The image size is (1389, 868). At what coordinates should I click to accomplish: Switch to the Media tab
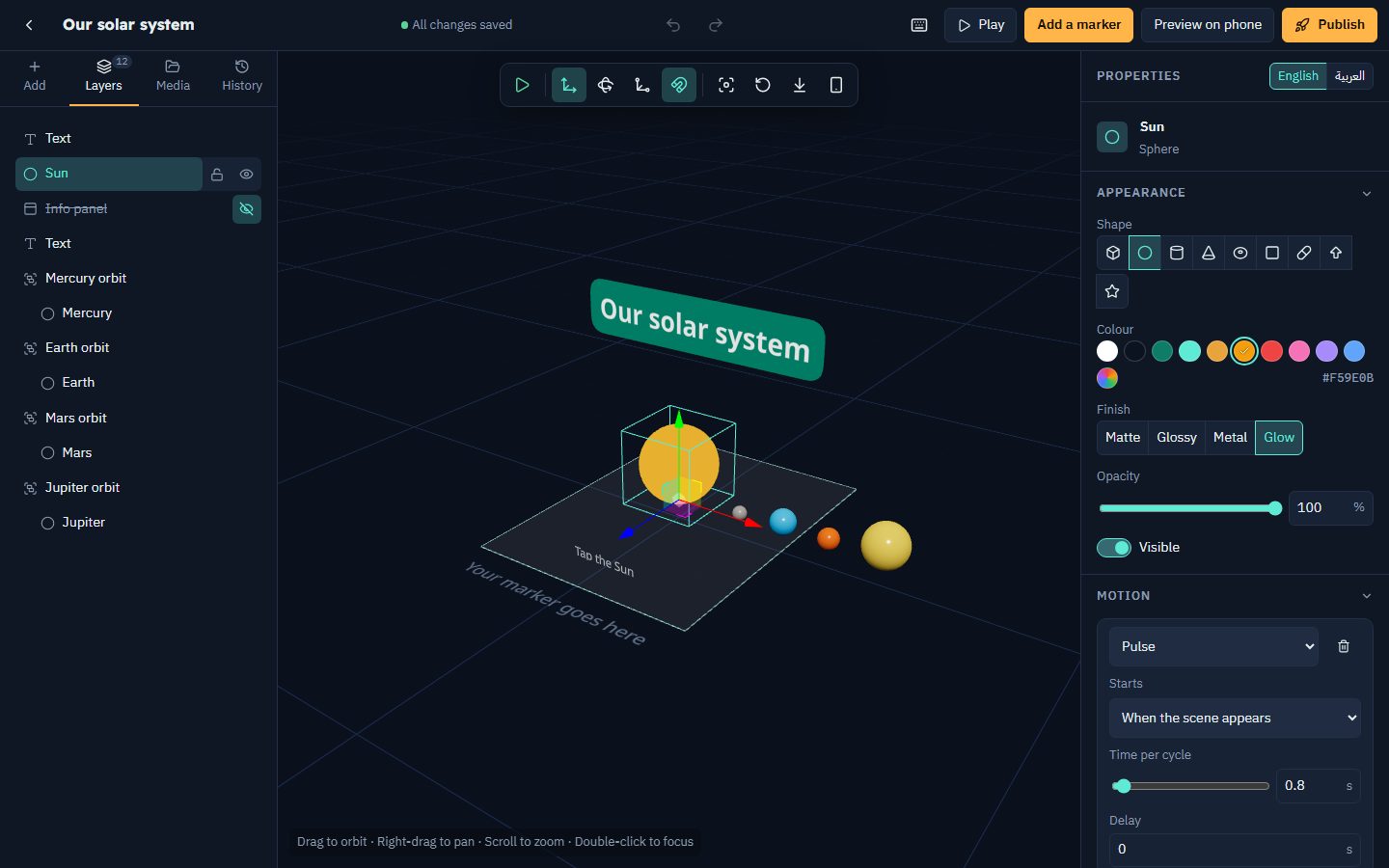tap(173, 76)
